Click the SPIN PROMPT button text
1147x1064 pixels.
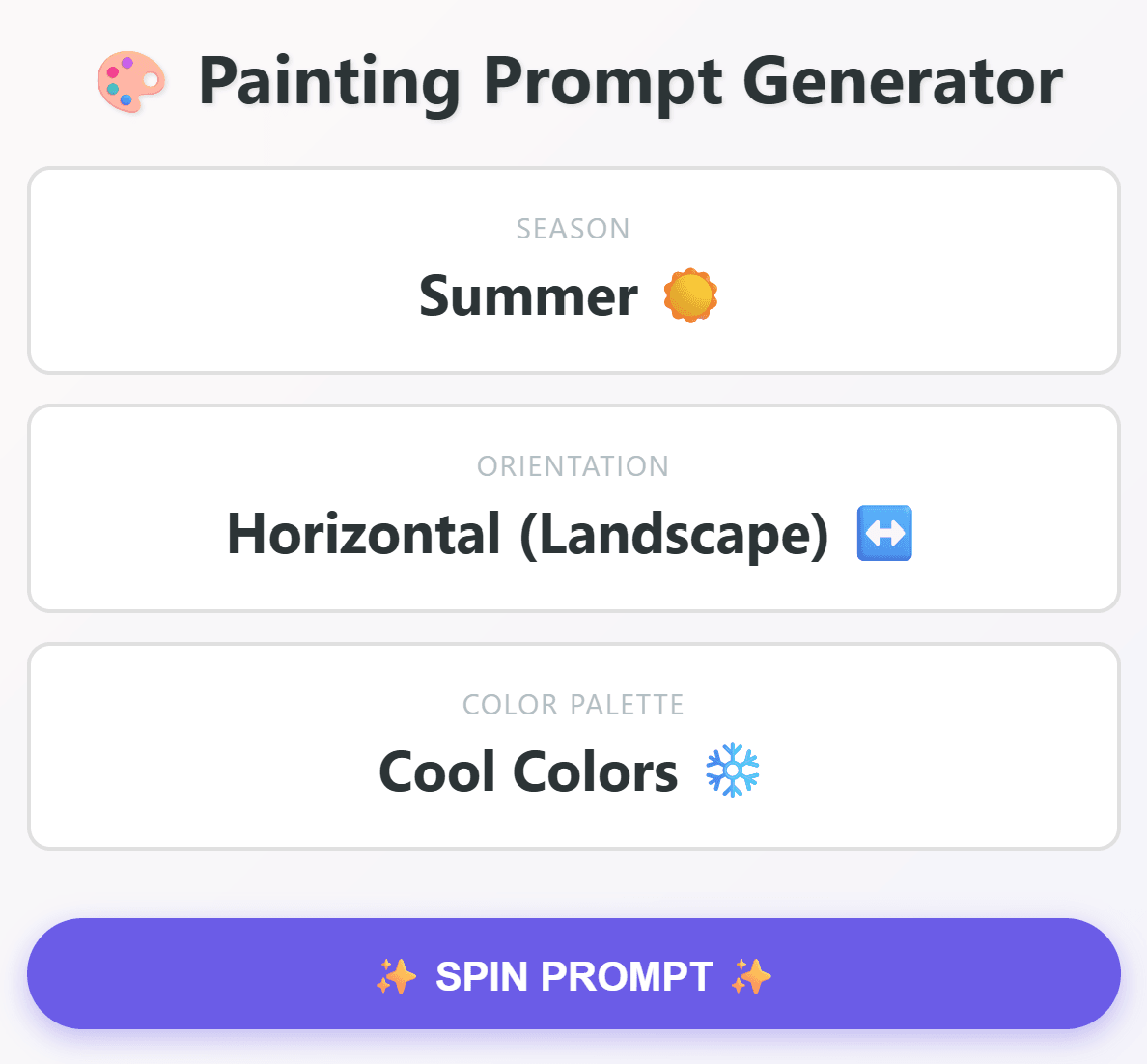coord(574,976)
